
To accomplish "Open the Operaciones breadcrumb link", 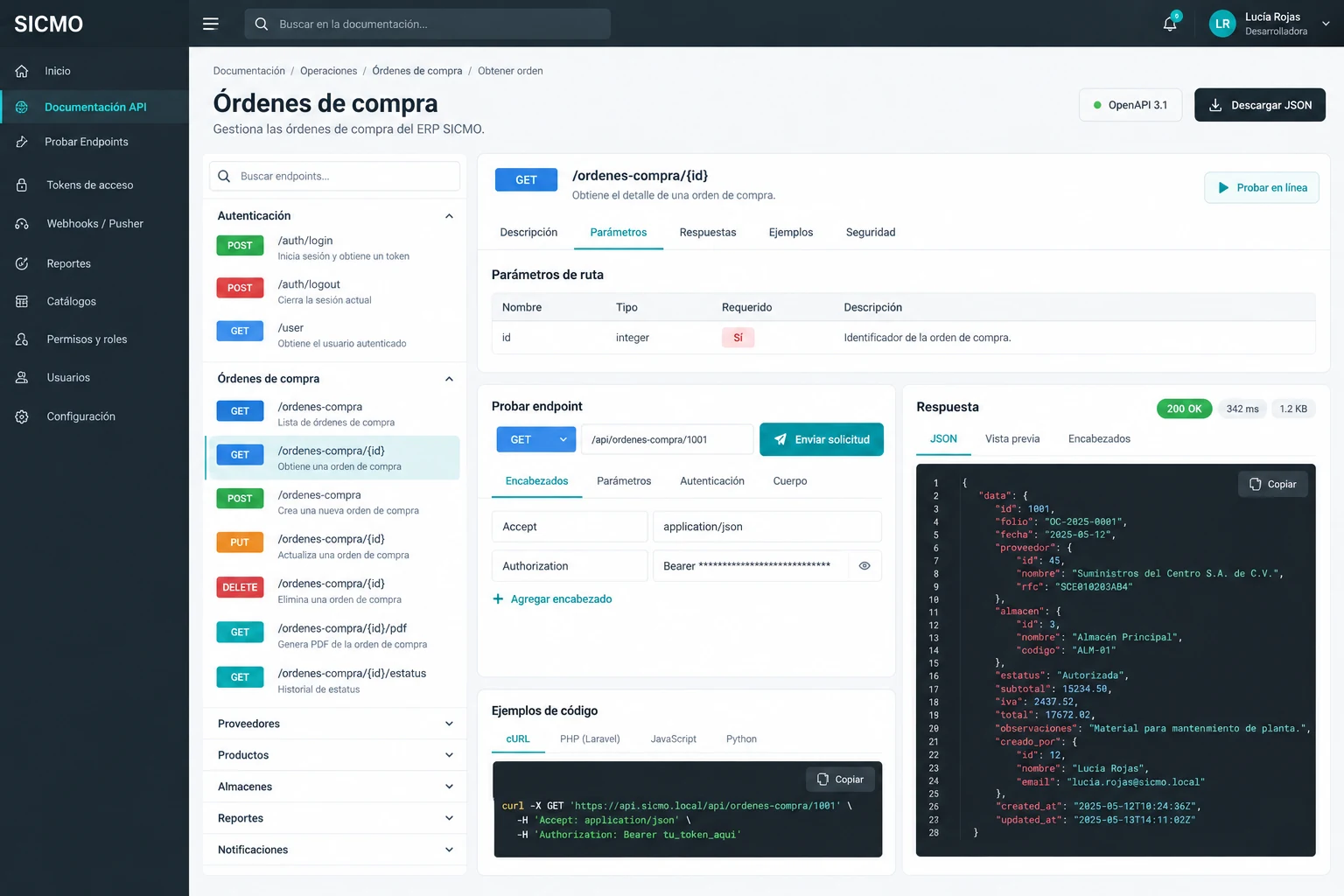I will pyautogui.click(x=328, y=71).
